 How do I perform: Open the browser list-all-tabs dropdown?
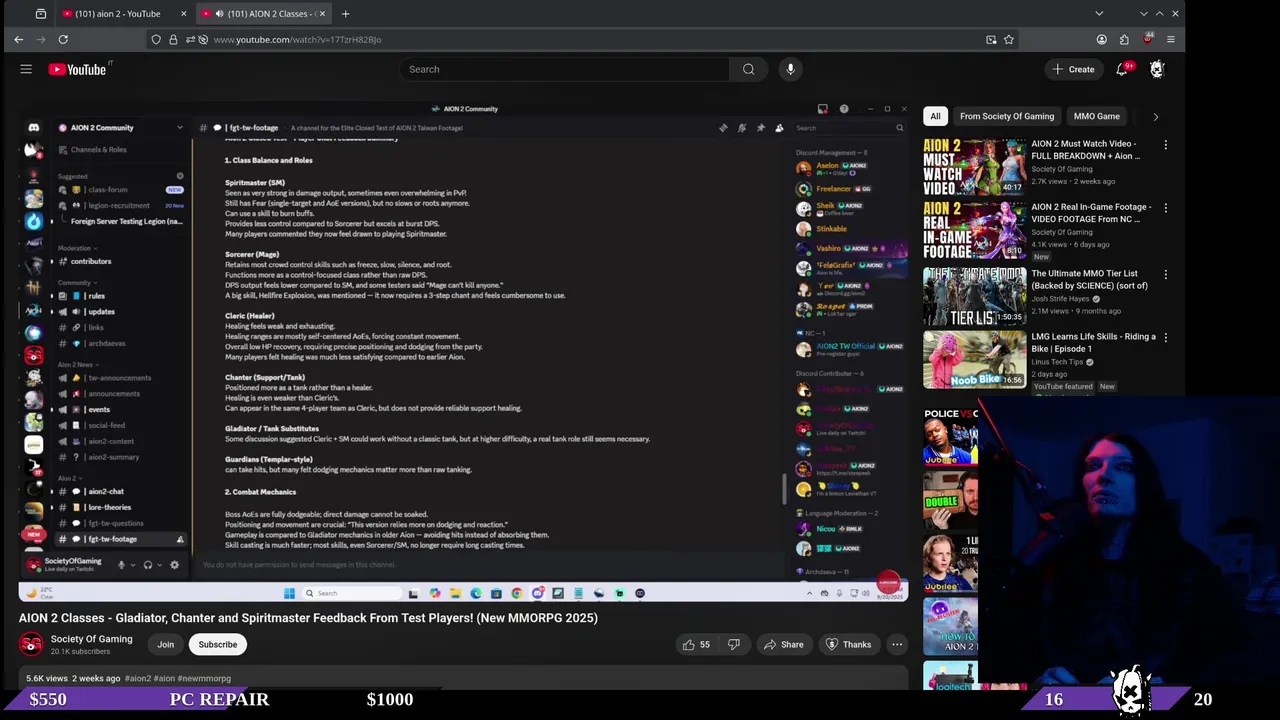pyautogui.click(x=1099, y=13)
